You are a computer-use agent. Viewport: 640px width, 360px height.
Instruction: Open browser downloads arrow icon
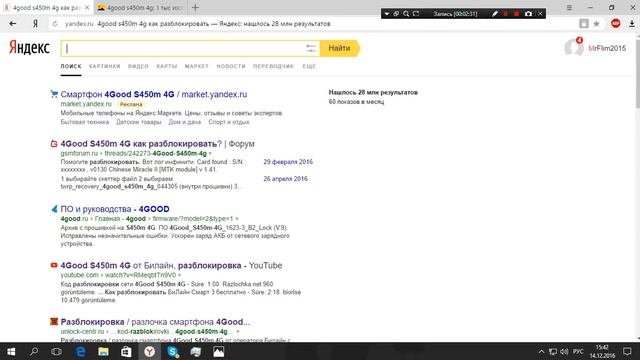(x=632, y=24)
